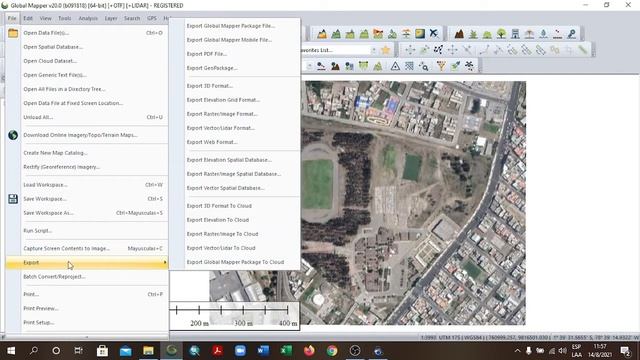Open the View menu

click(45, 18)
